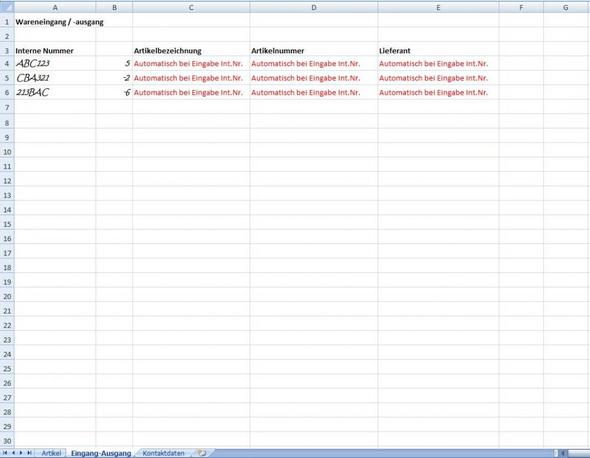
Task: Select column C header
Action: (x=191, y=8)
